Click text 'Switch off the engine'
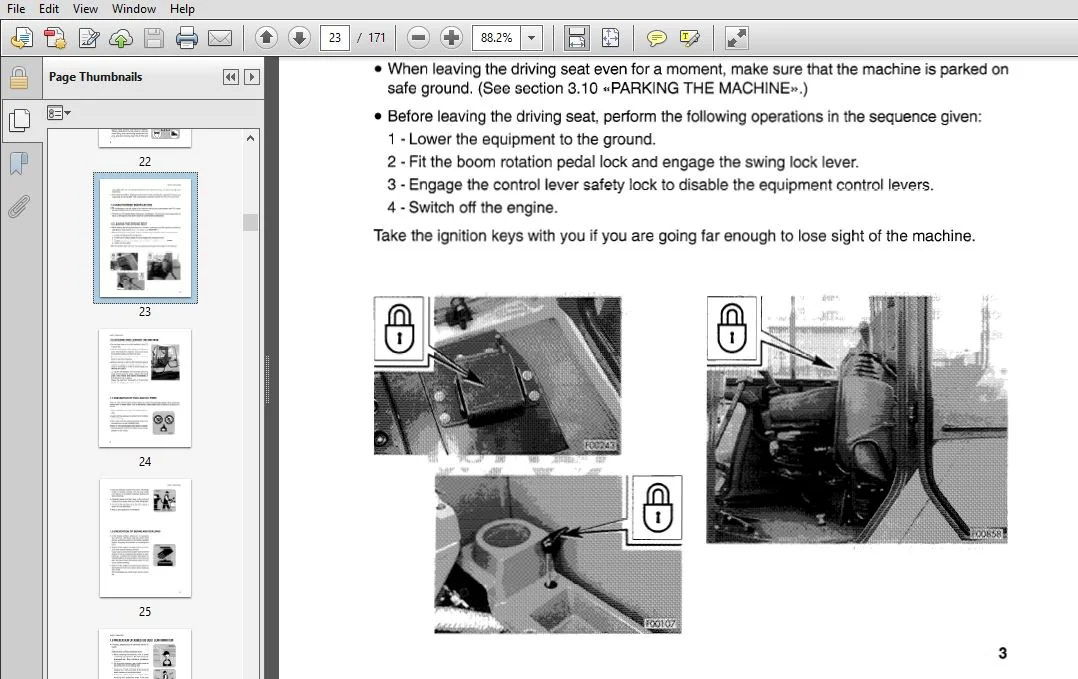This screenshot has height=679, width=1078. (x=482, y=208)
